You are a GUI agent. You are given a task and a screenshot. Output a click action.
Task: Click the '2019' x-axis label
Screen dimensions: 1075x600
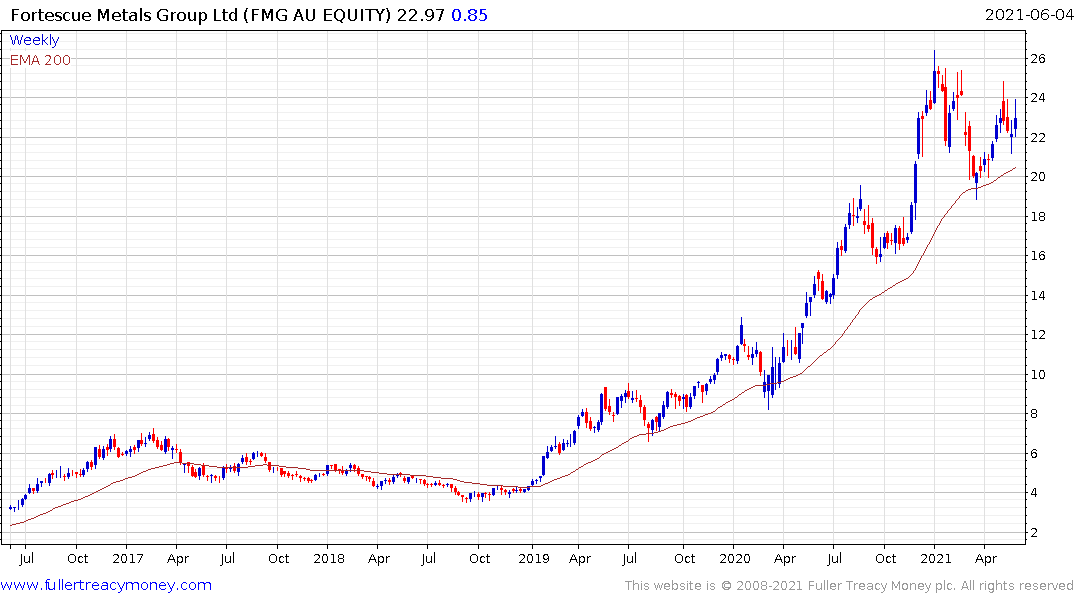click(x=533, y=558)
